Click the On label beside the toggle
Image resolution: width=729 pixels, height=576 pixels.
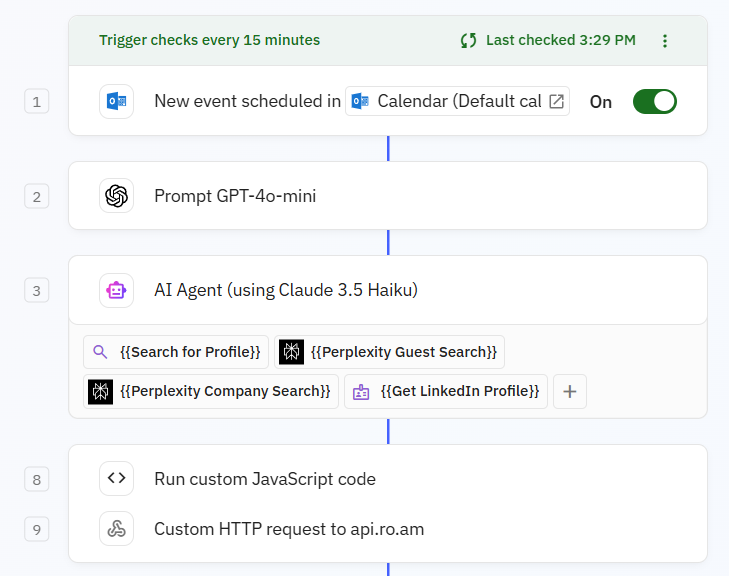(x=601, y=102)
